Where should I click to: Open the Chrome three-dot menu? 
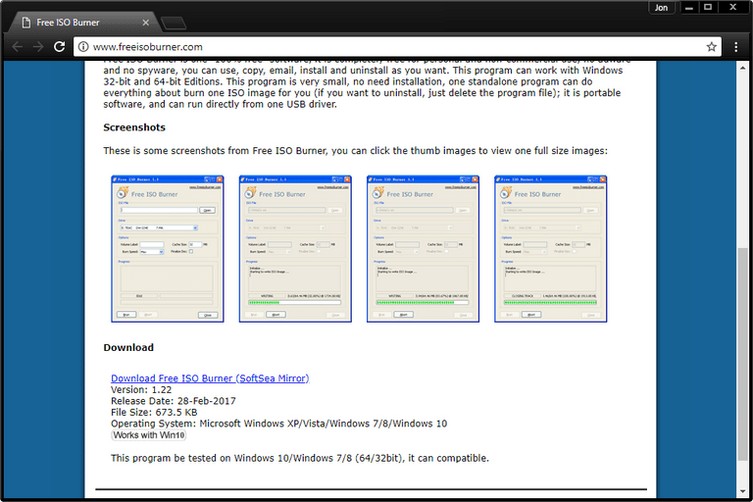pos(736,47)
